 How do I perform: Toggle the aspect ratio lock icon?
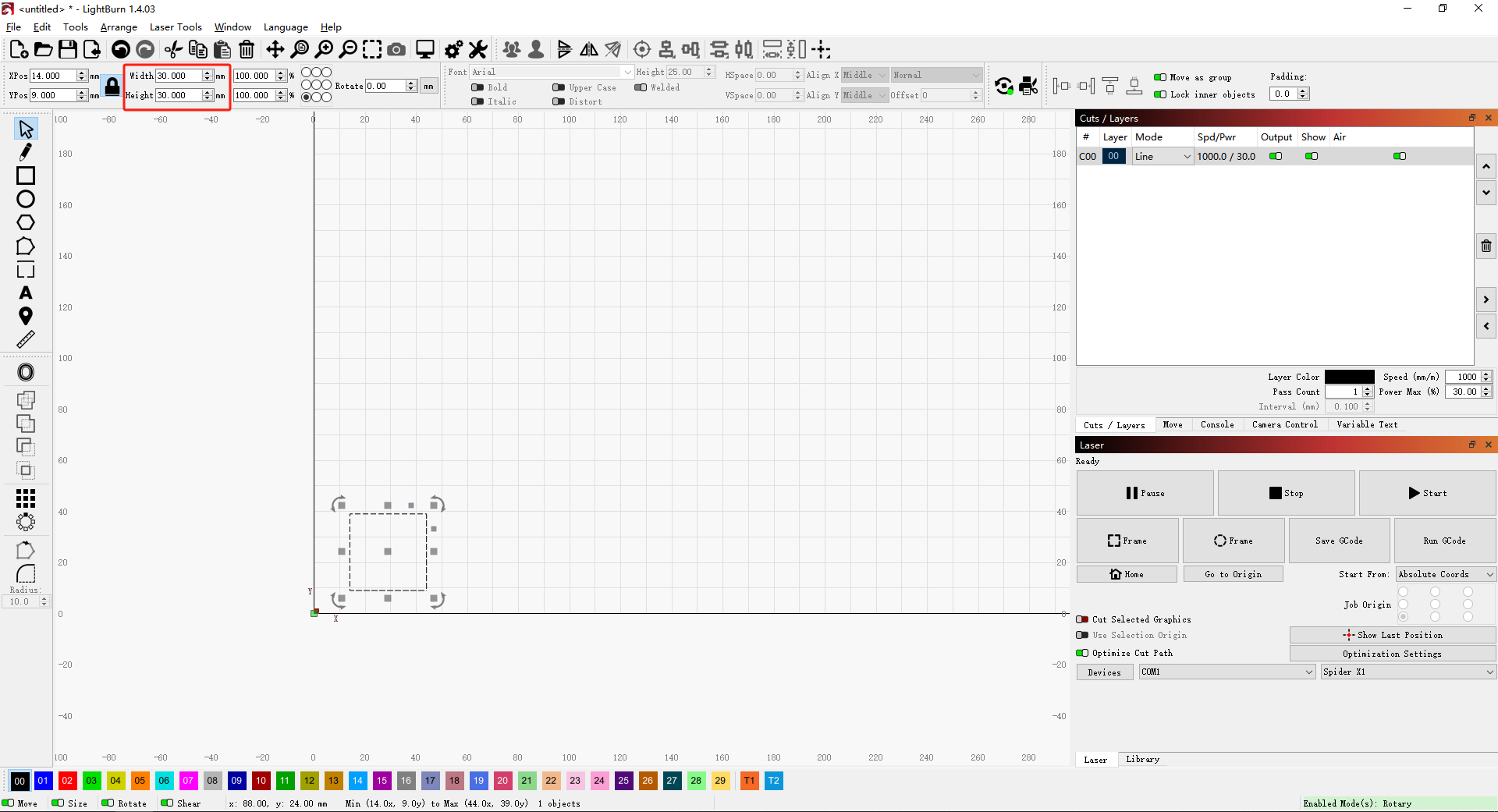click(112, 86)
